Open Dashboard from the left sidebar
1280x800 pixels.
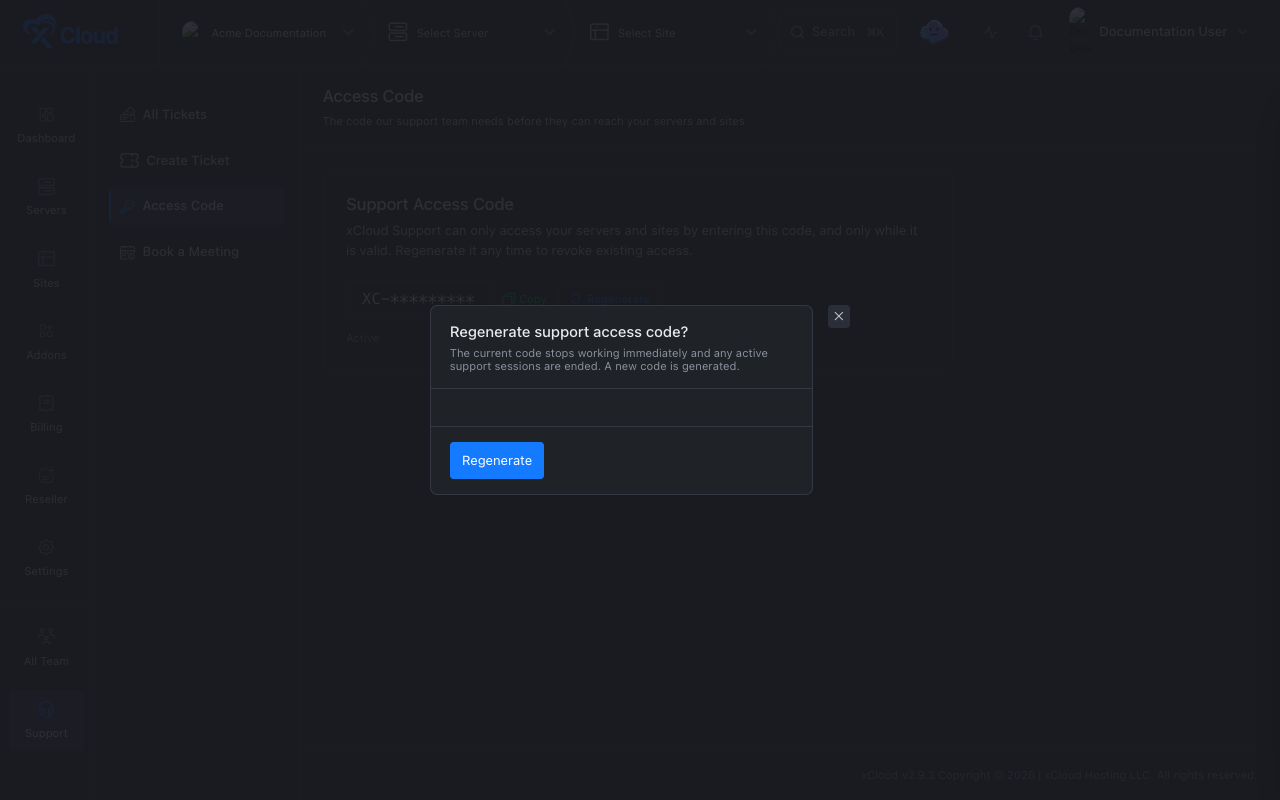[46, 126]
